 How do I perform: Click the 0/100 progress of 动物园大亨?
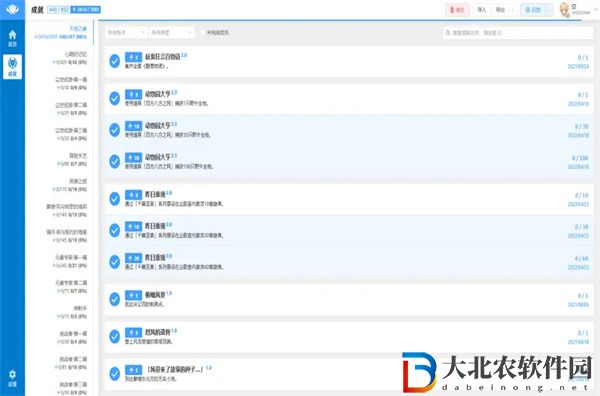(580, 158)
